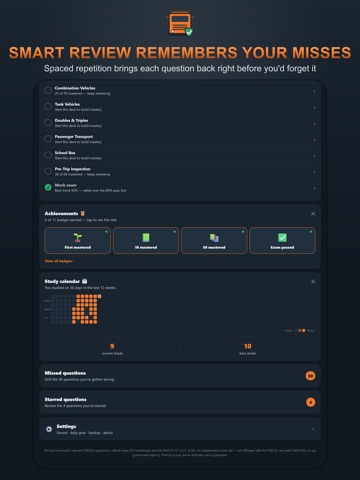This screenshot has height=480, width=360.
Task: Open the 50 mastered cards badge
Action: point(214,240)
